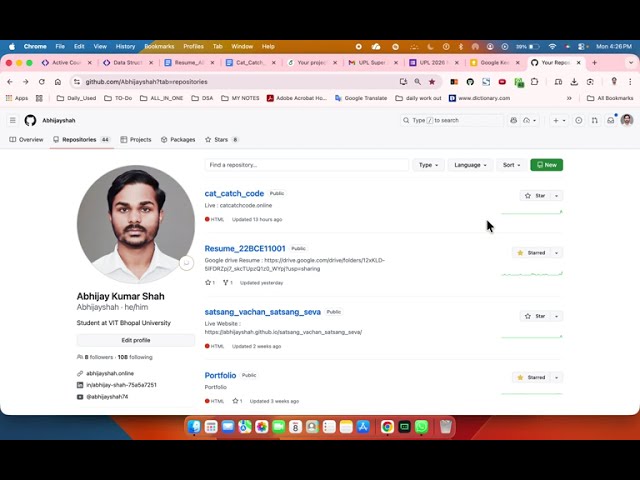Focus the Find a repository search field
Image resolution: width=640 pixels, height=480 pixels.
point(306,165)
